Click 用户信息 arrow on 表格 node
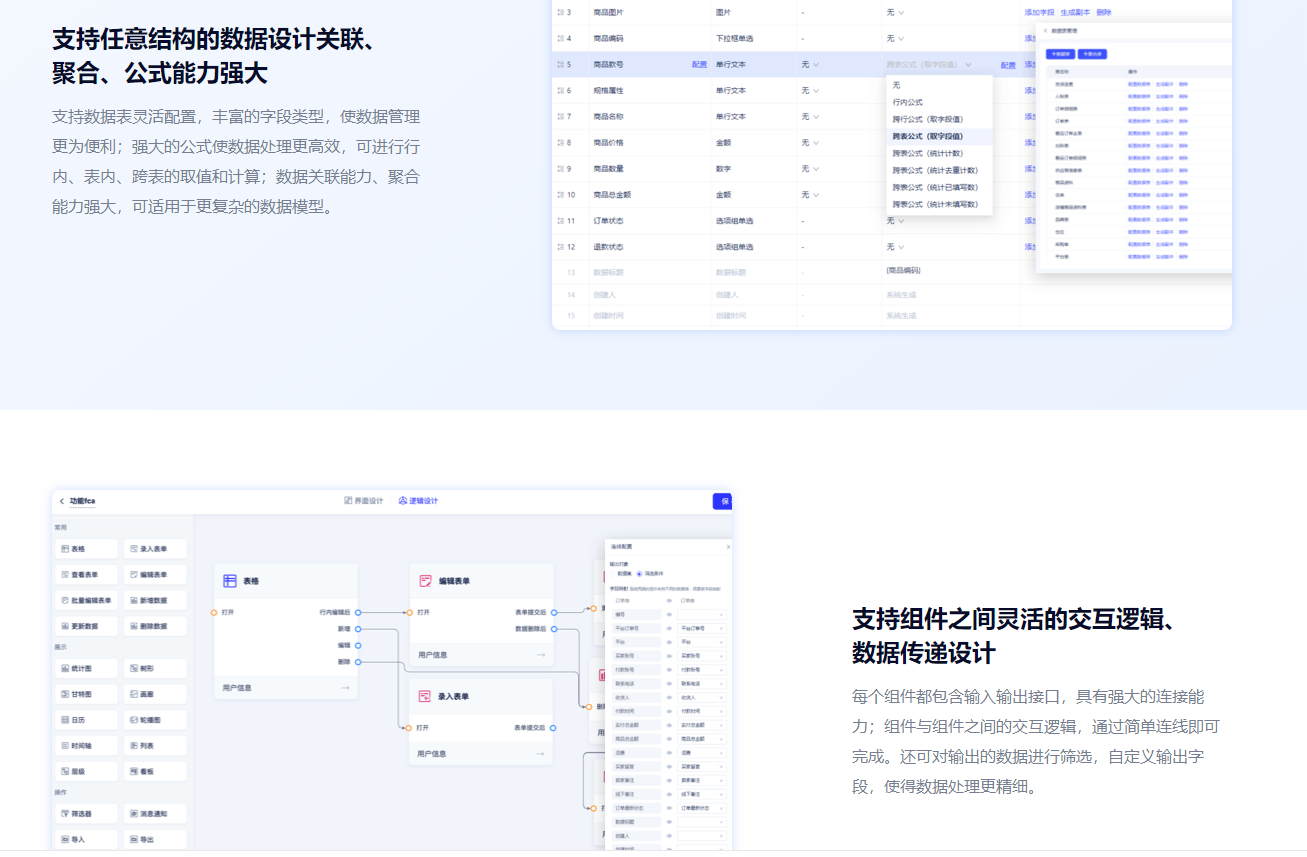 (345, 688)
